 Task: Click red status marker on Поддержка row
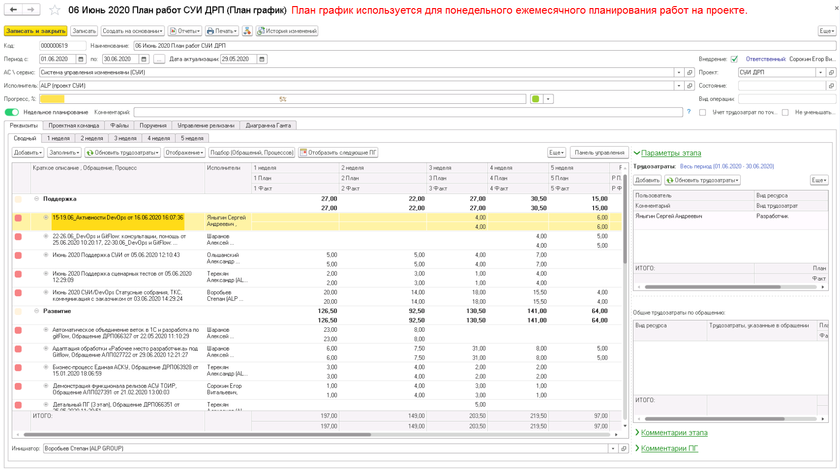[x=18, y=199]
